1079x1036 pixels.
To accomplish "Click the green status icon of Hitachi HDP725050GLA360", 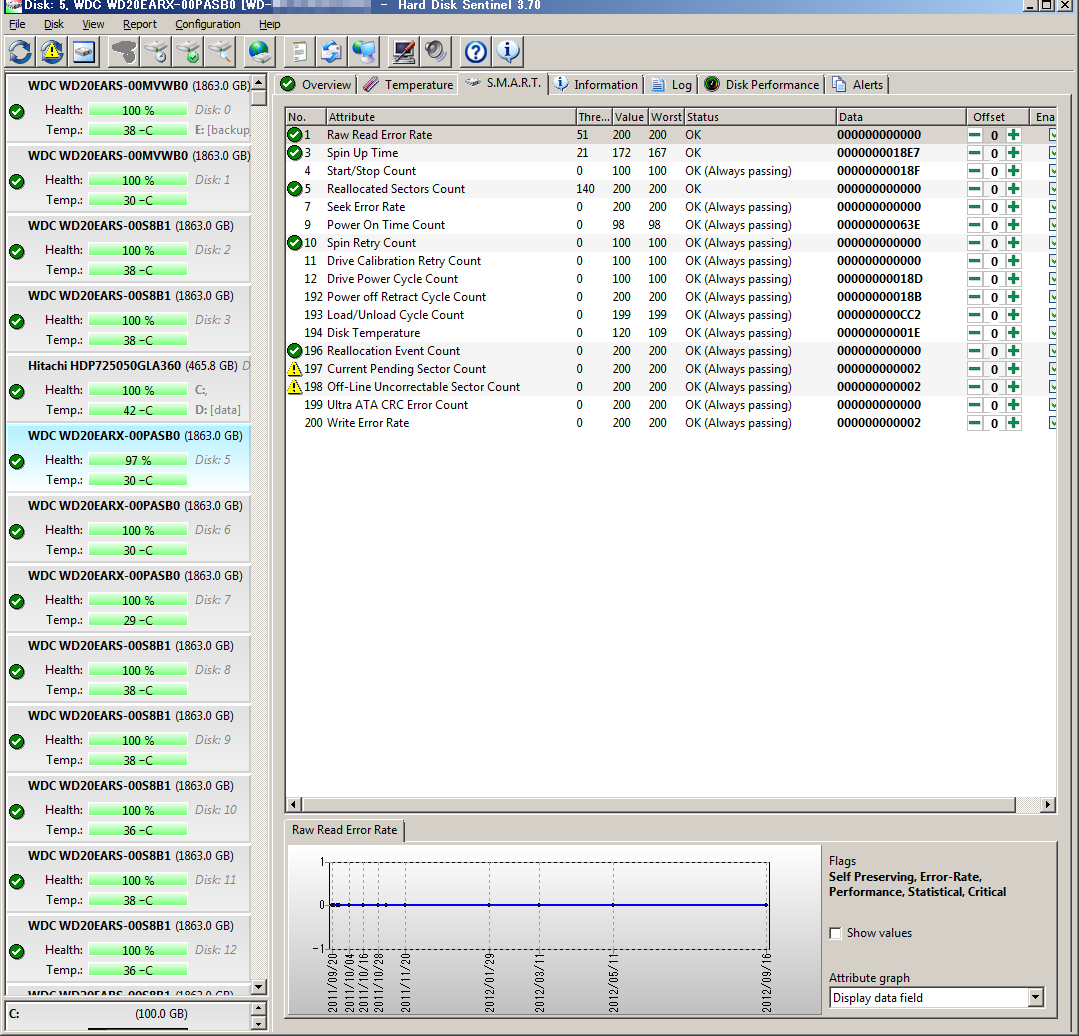I will (17, 391).
